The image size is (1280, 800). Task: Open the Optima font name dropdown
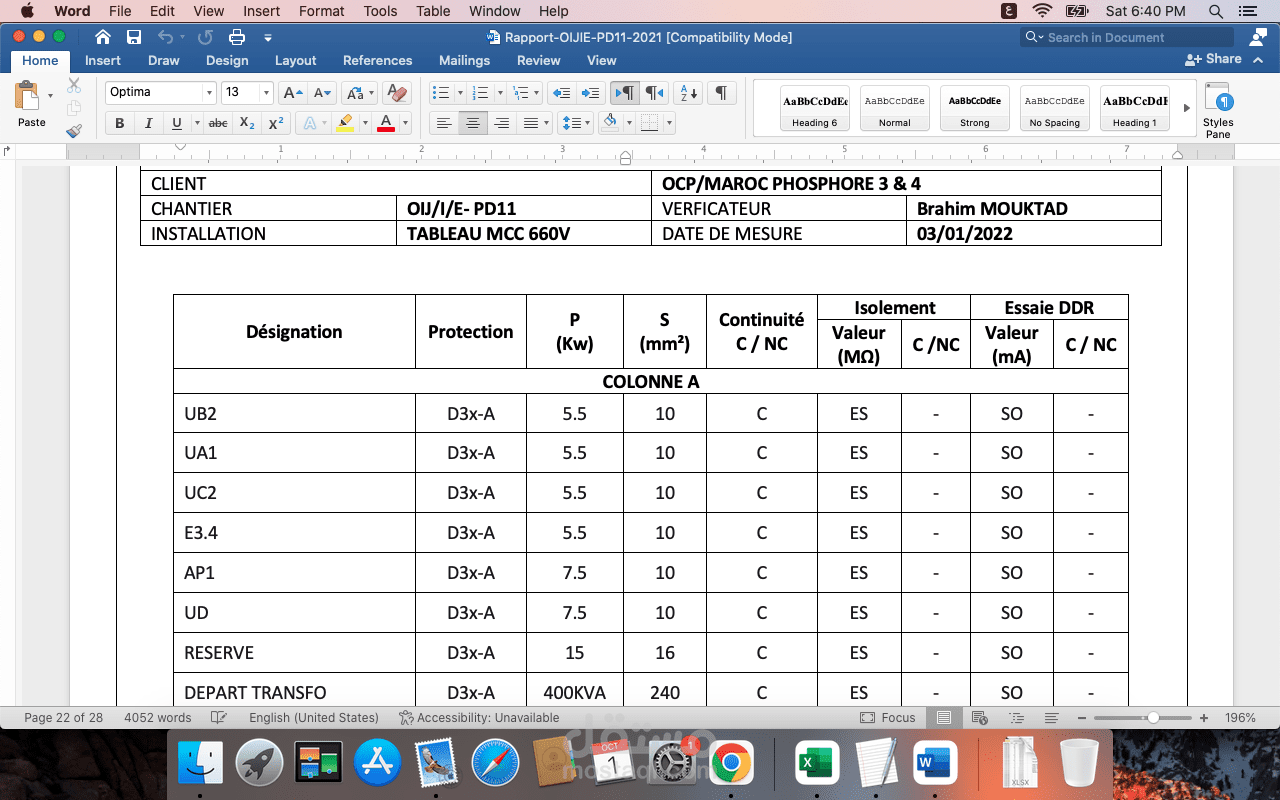pyautogui.click(x=209, y=93)
